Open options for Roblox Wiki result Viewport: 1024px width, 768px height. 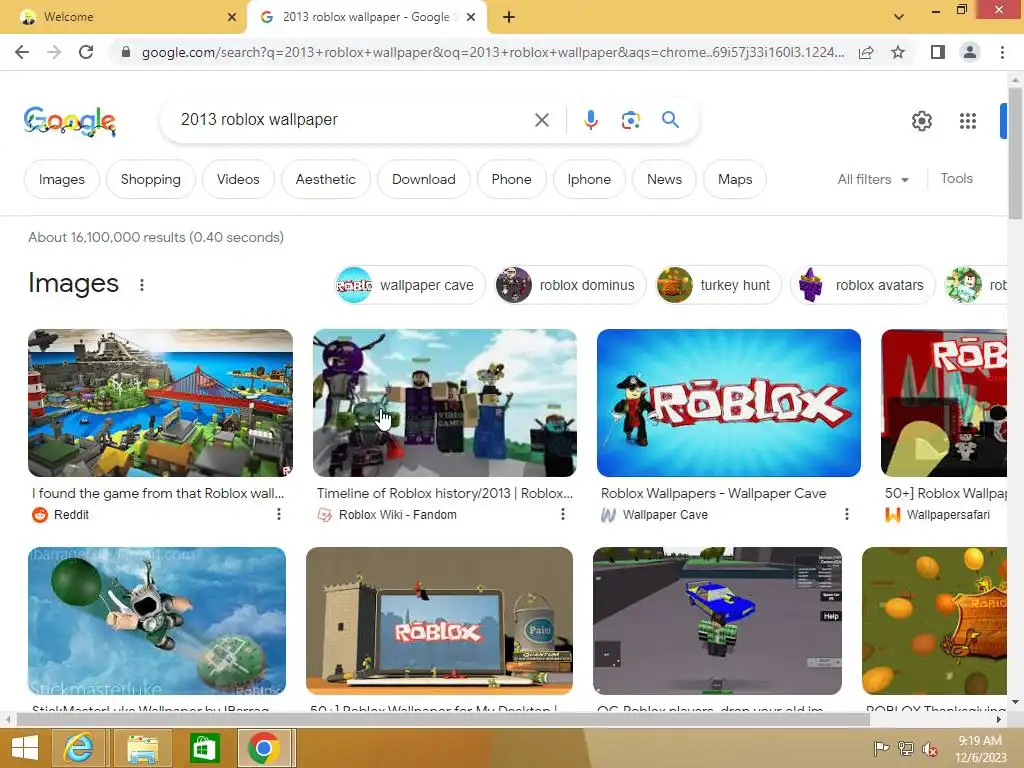point(563,515)
